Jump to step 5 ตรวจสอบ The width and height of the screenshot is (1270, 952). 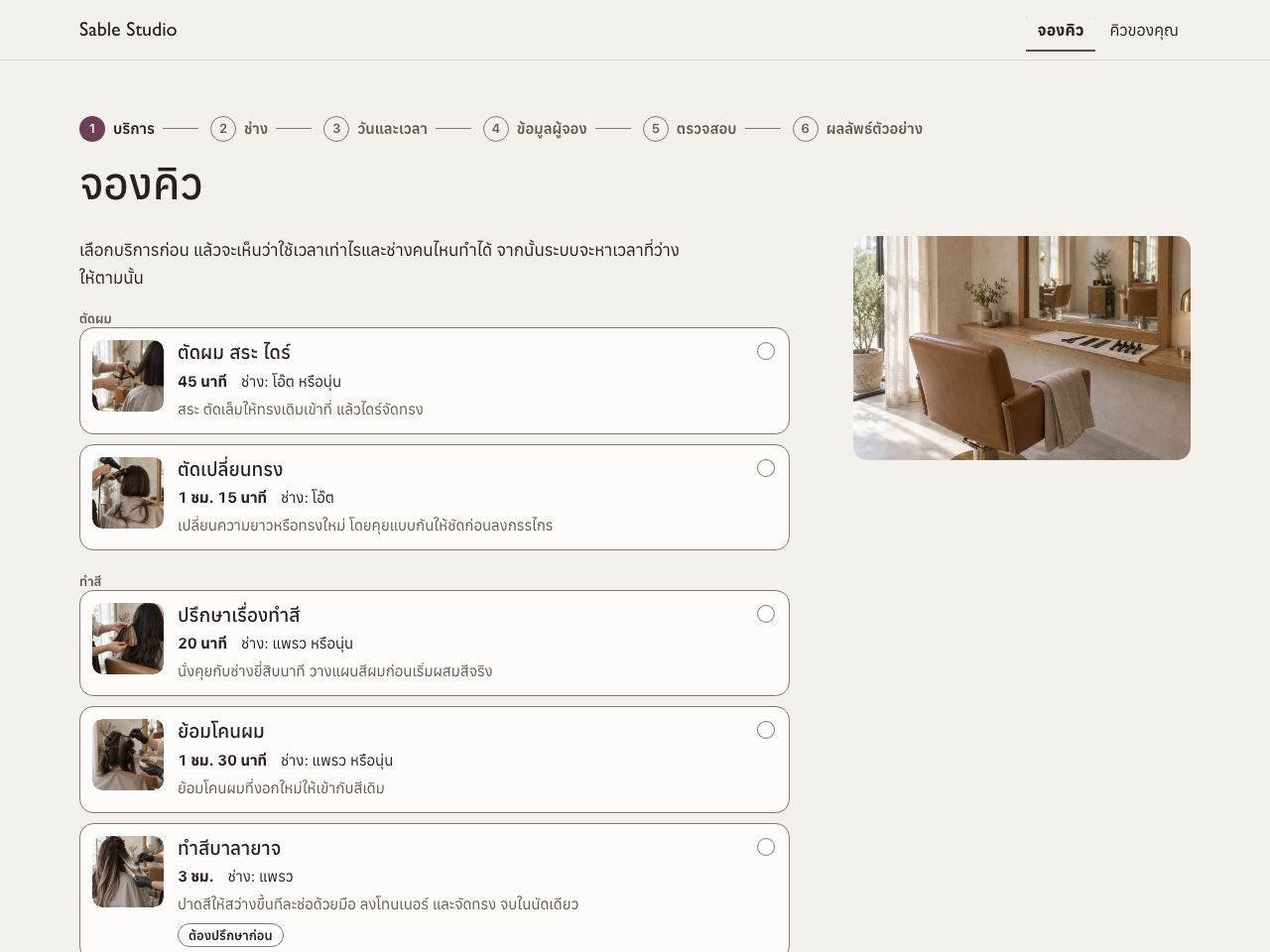690,129
